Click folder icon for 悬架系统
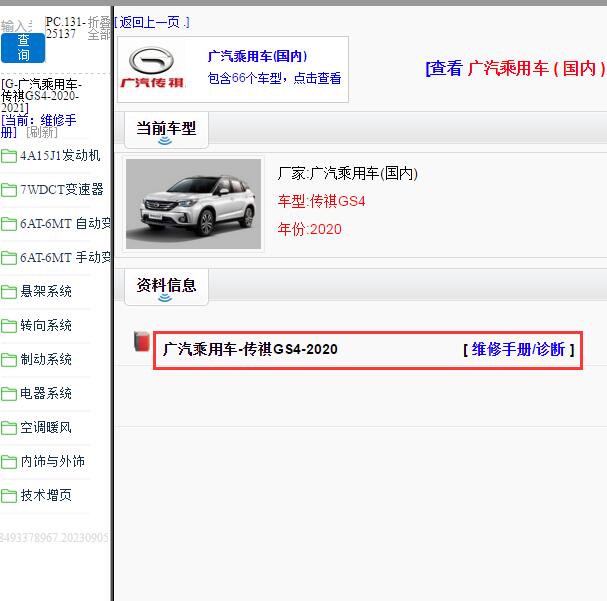Viewport: 607px width, 601px height. coord(9,292)
